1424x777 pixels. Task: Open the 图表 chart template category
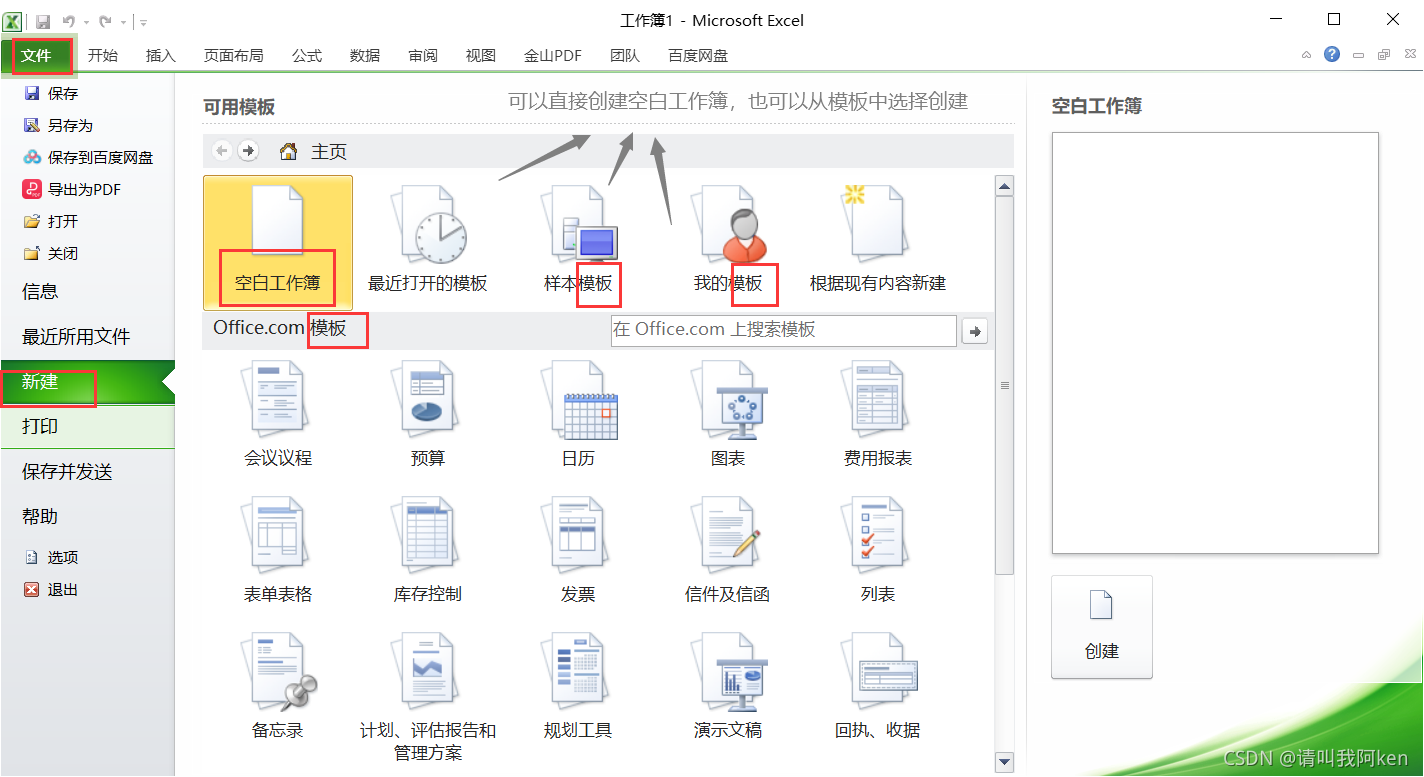[x=728, y=415]
